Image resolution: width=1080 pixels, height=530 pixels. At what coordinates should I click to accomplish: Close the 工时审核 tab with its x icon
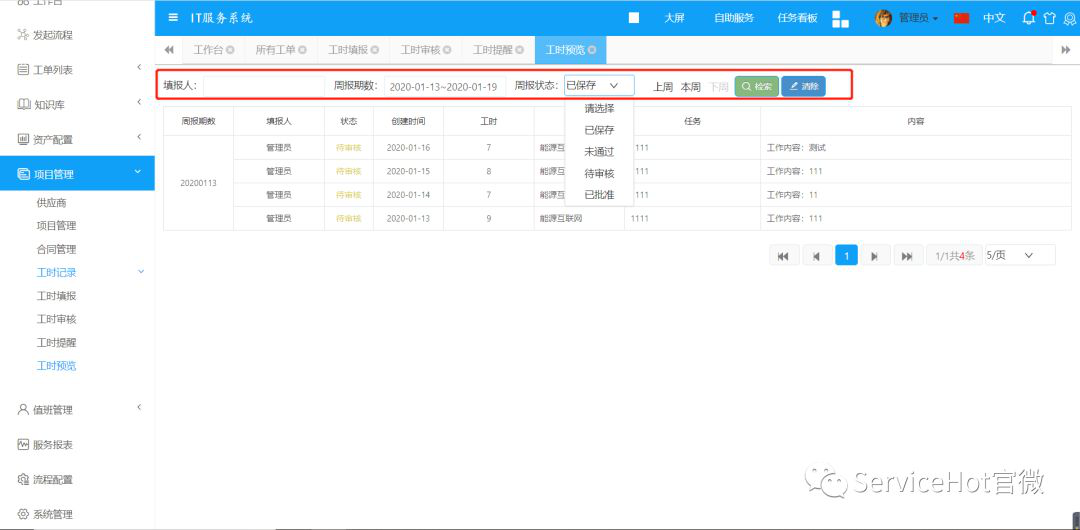(x=447, y=50)
